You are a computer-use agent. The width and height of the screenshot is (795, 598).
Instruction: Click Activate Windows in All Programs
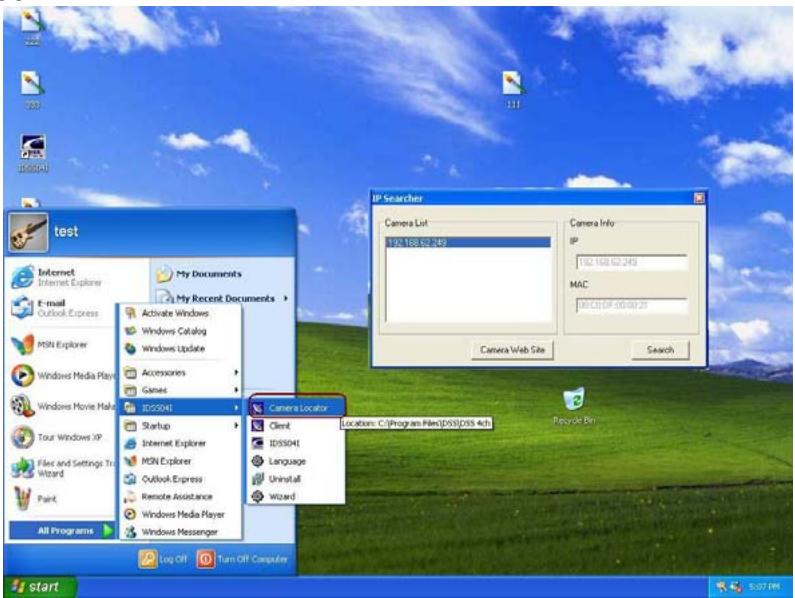[180, 313]
